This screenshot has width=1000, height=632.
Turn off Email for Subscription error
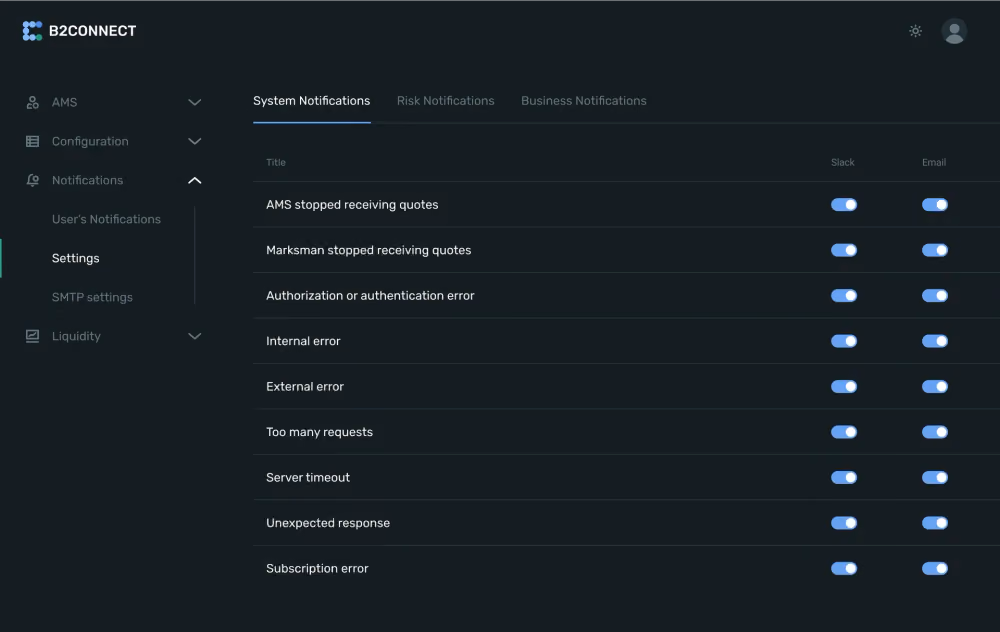[935, 568]
